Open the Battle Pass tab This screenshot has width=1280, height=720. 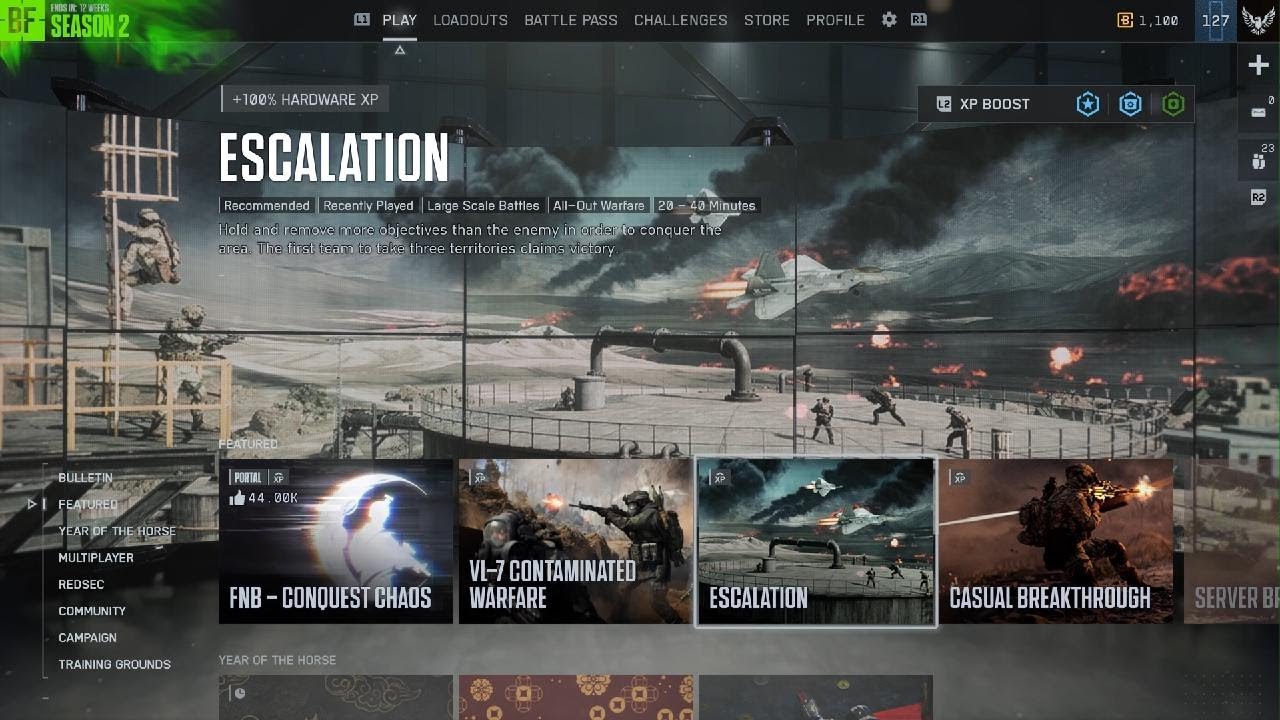point(571,20)
